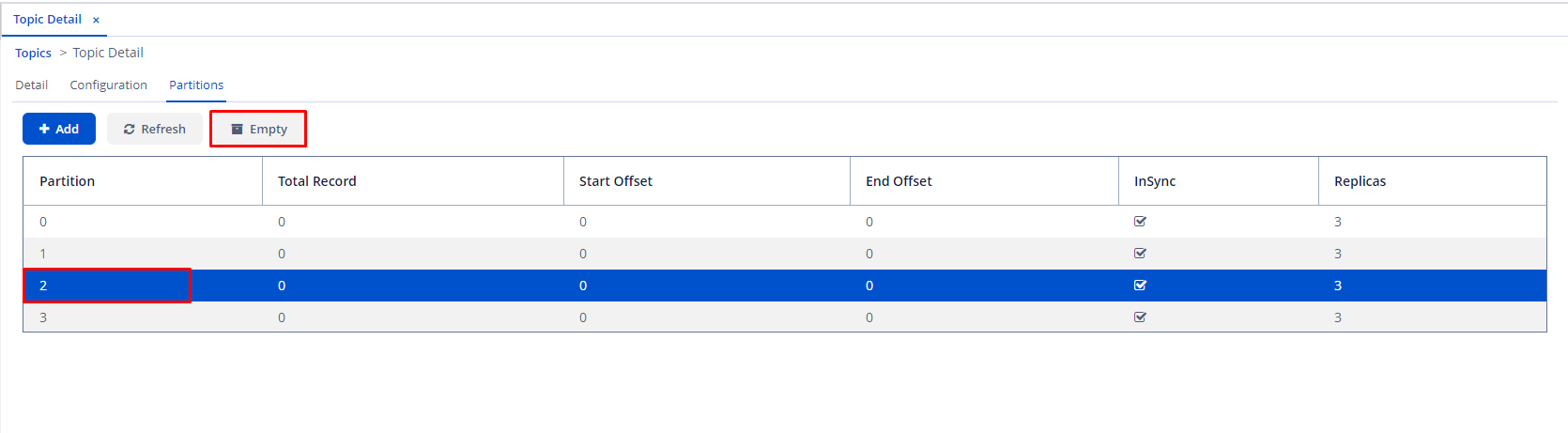The image size is (1568, 433).
Task: Click the plus icon on Add button
Action: click(x=44, y=130)
